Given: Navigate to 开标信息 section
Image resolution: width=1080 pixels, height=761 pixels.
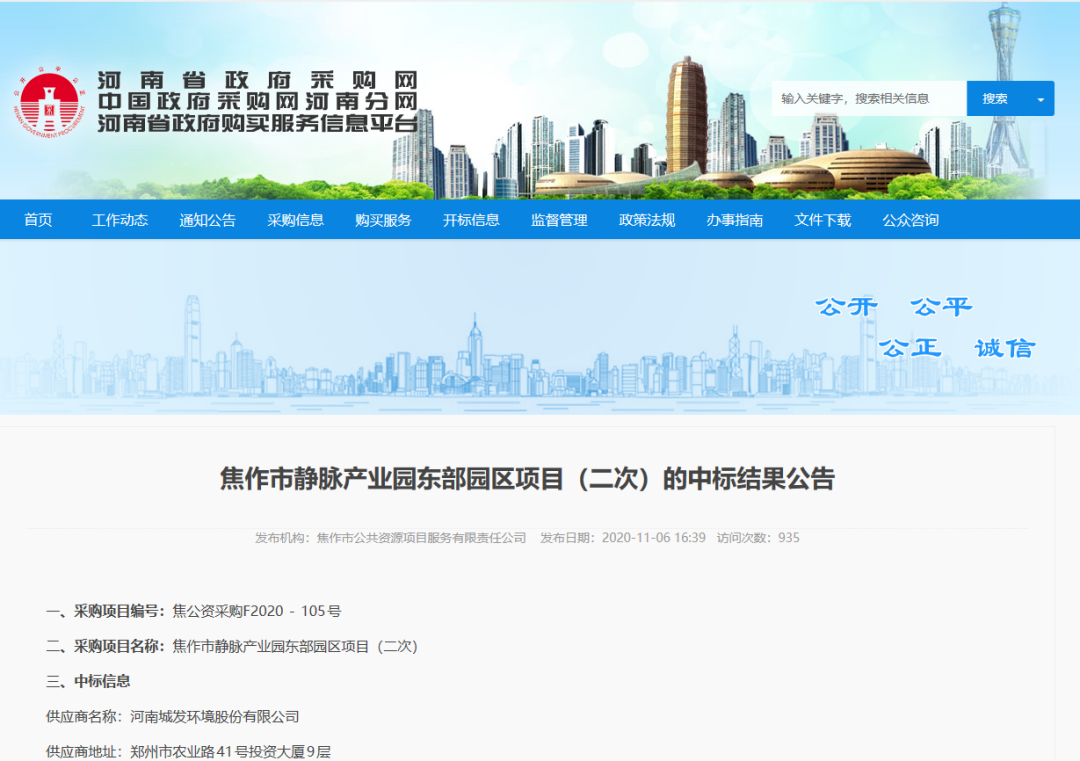Looking at the screenshot, I should tap(471, 220).
